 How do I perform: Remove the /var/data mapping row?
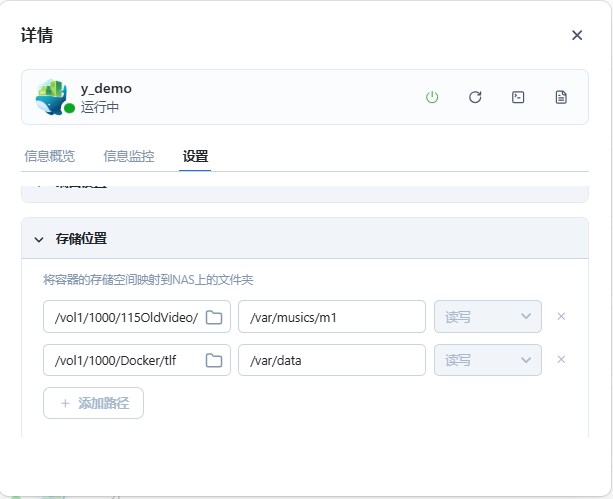click(561, 359)
